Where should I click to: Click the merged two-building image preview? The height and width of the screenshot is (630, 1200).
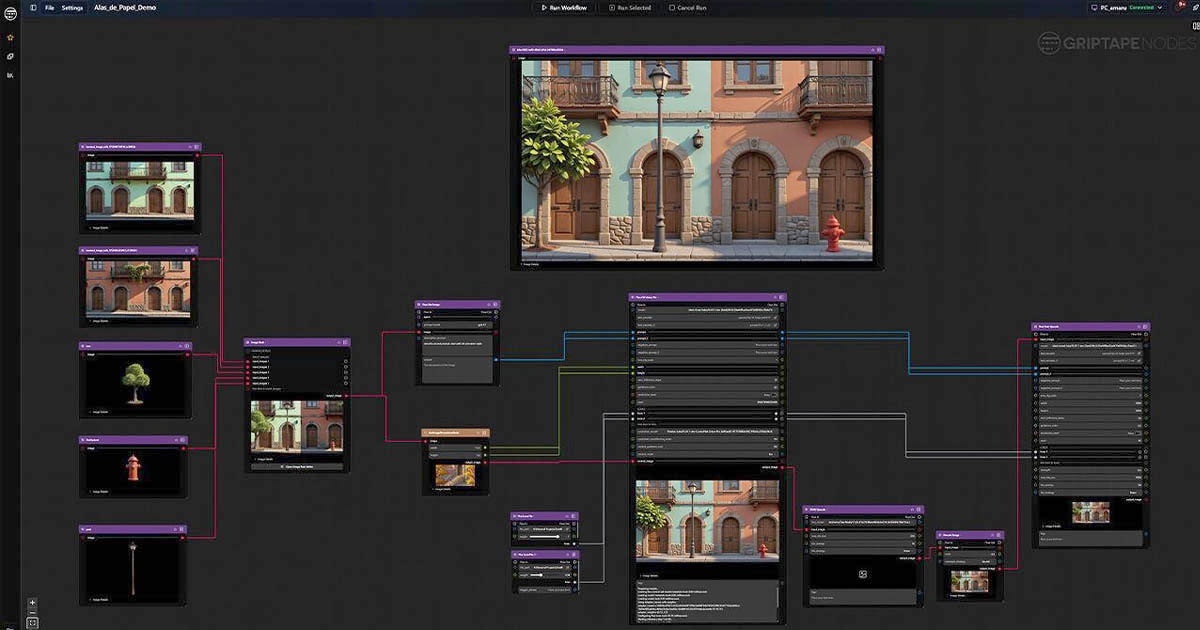[297, 426]
